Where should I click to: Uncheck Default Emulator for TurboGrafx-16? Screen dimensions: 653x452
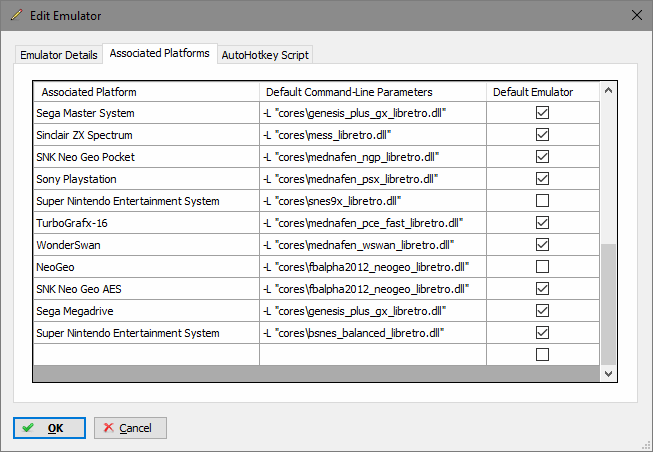click(542, 223)
